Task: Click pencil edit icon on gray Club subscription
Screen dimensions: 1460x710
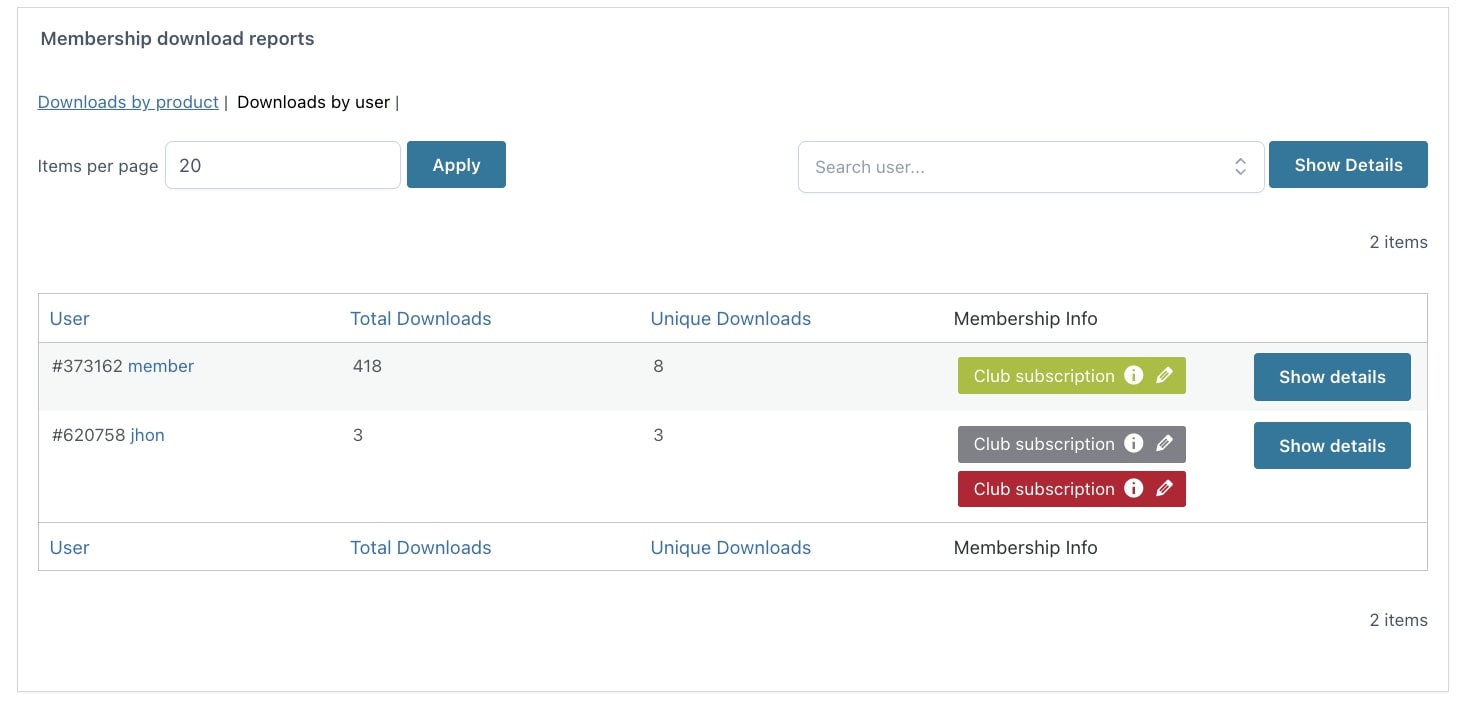Action: 1164,444
